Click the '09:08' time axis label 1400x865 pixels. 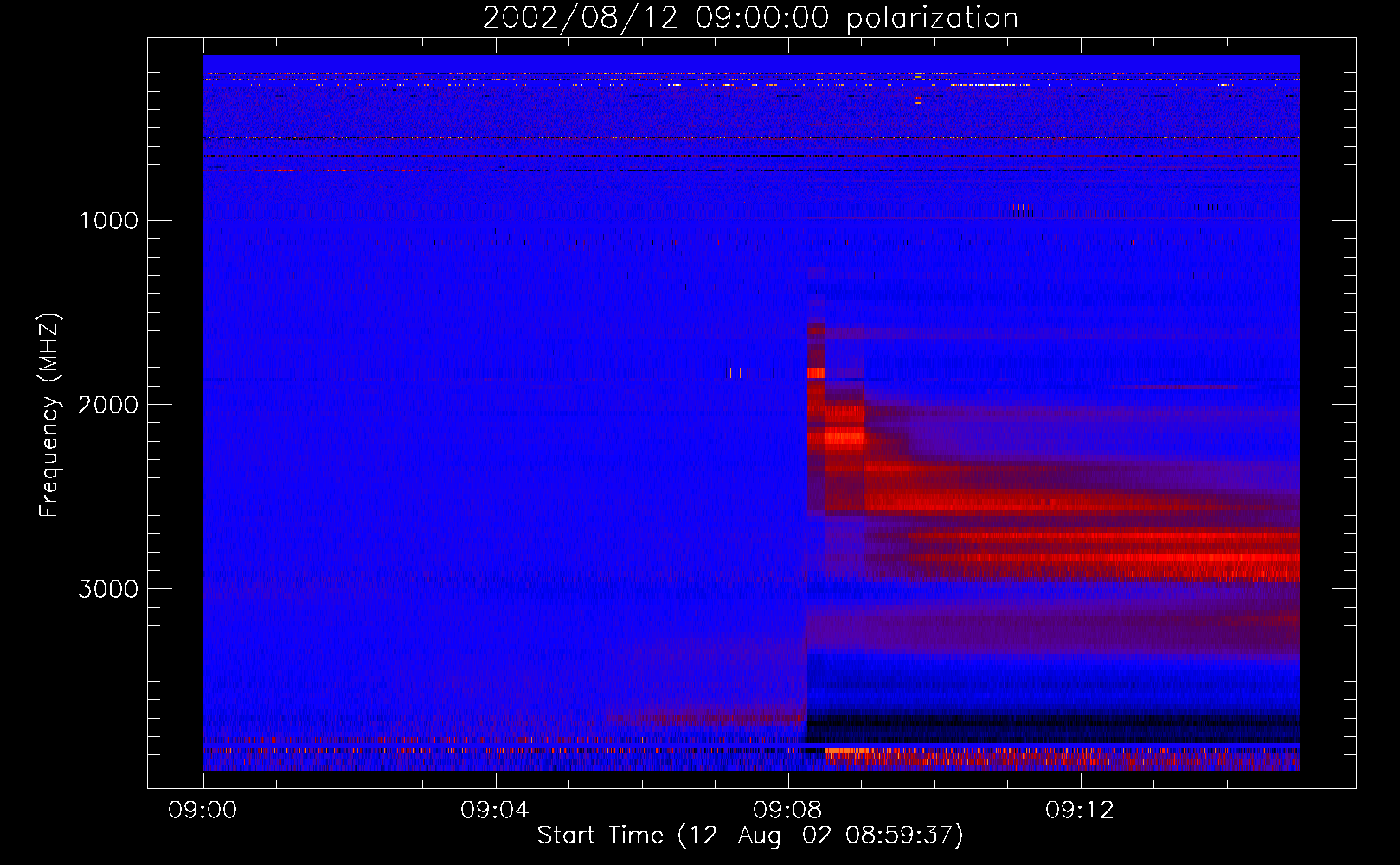pyautogui.click(x=787, y=811)
